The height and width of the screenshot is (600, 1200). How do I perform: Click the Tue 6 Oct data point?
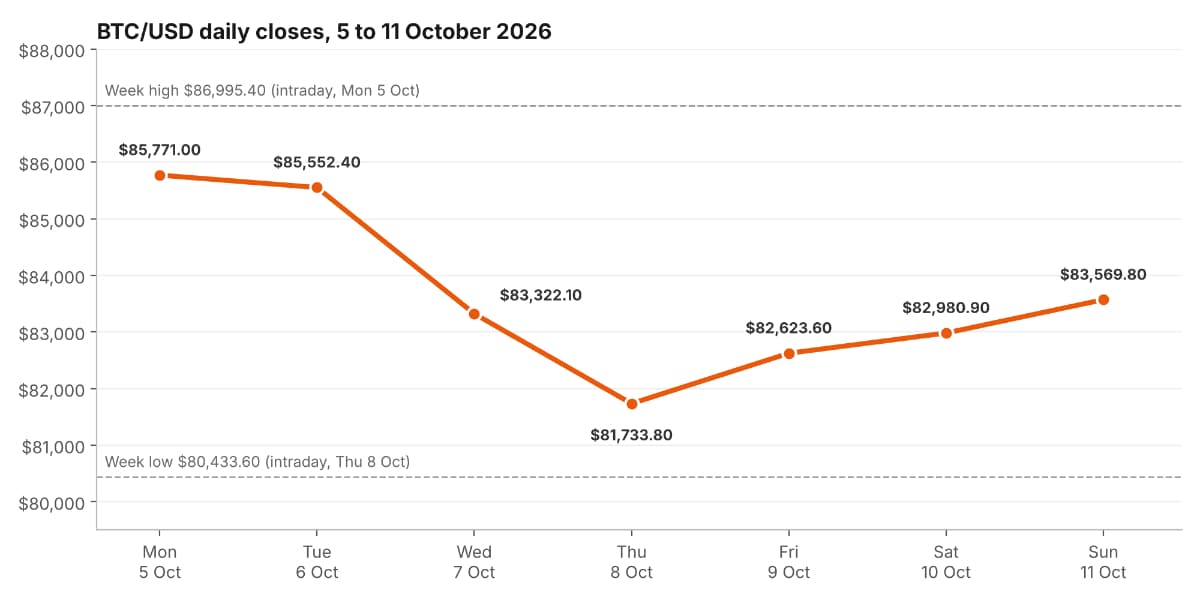point(317,187)
